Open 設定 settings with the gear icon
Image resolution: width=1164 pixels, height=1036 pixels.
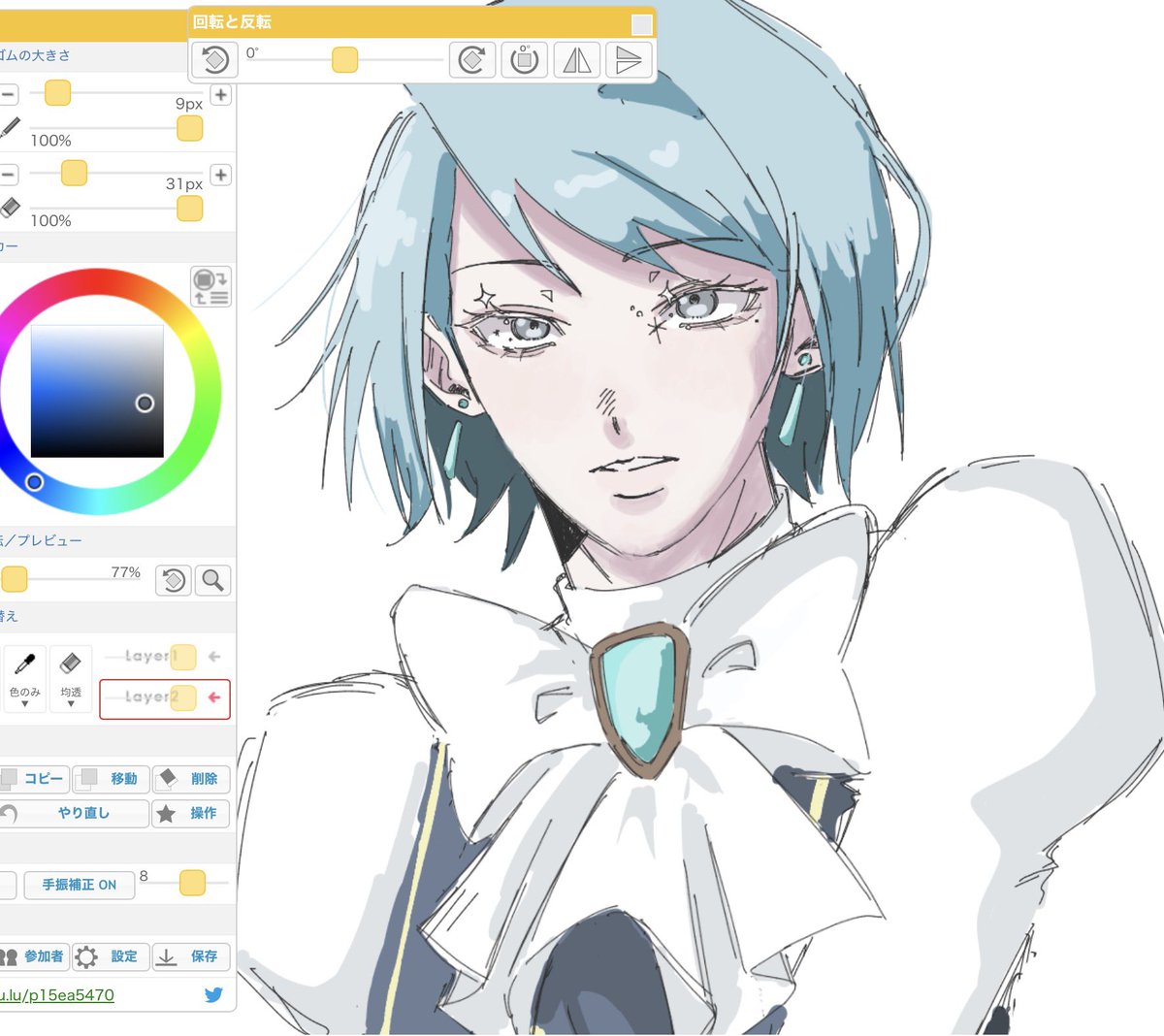(x=112, y=956)
